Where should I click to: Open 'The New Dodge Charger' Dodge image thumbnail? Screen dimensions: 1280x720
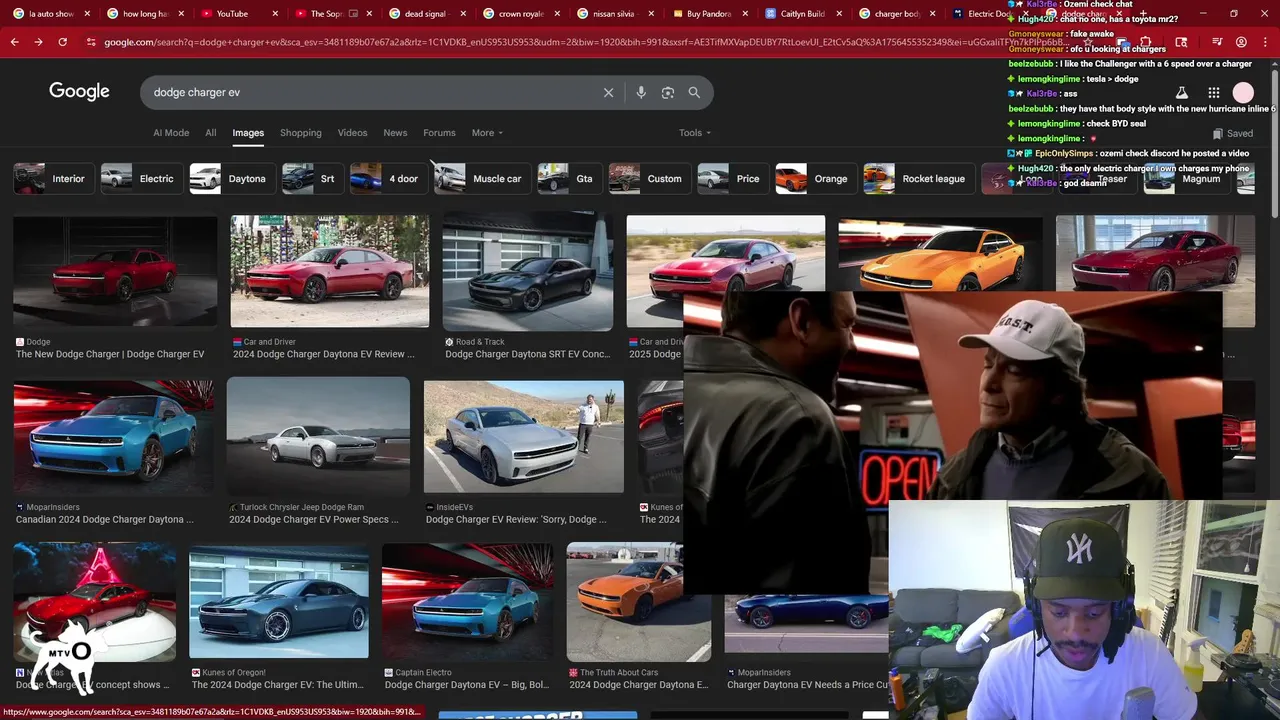point(115,271)
